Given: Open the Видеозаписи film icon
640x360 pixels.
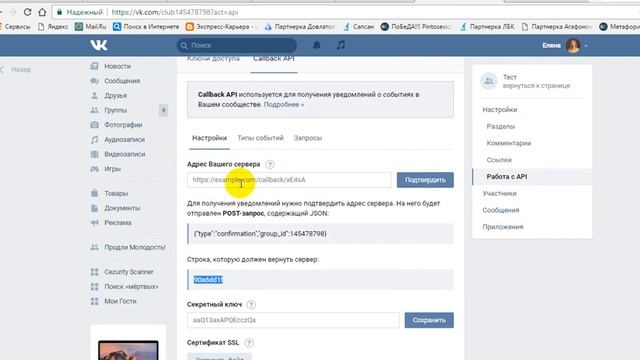Looking at the screenshot, I should click(94, 154).
